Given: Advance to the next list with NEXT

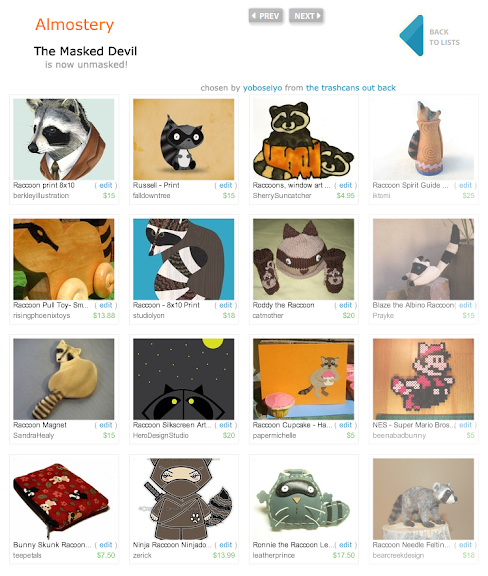Looking at the screenshot, I should pyautogui.click(x=306, y=16).
